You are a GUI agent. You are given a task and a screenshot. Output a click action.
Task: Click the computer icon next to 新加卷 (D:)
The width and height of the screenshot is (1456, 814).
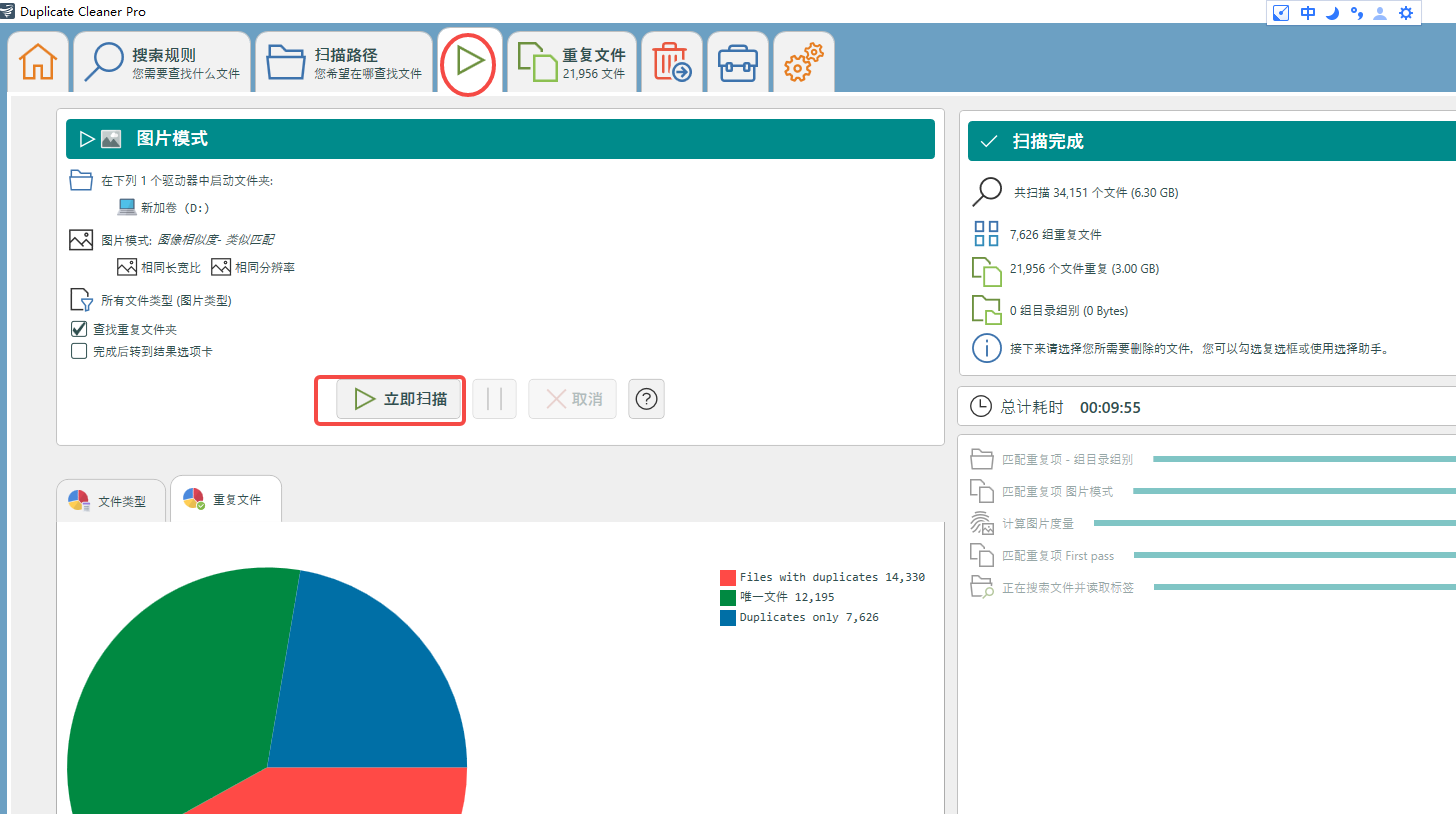coord(127,207)
